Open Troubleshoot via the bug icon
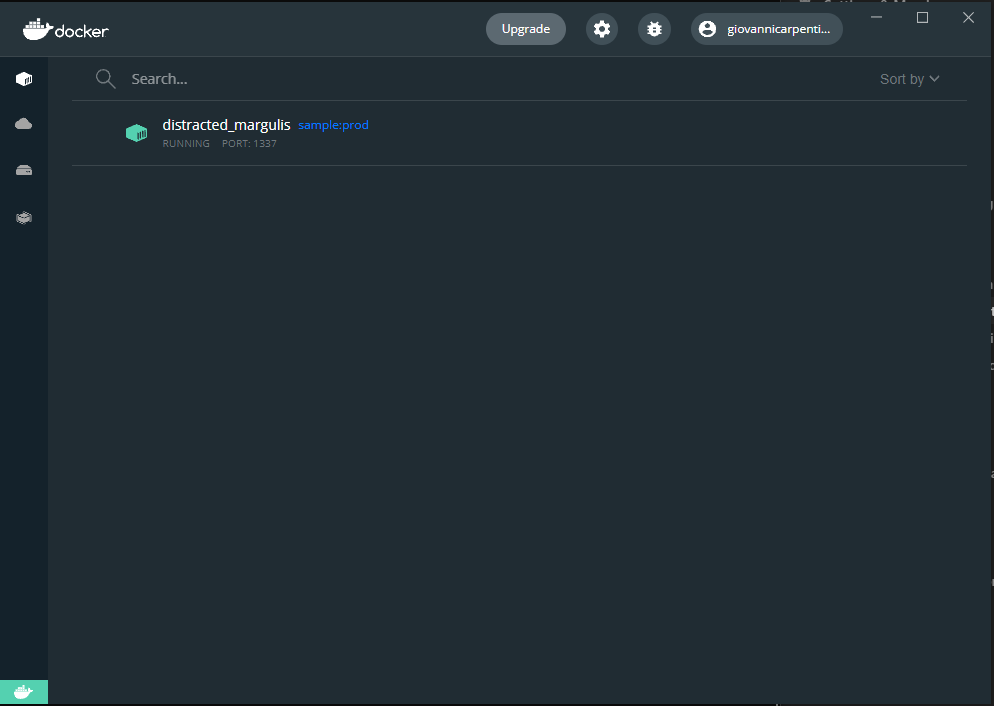Viewport: 994px width, 706px height. [654, 29]
